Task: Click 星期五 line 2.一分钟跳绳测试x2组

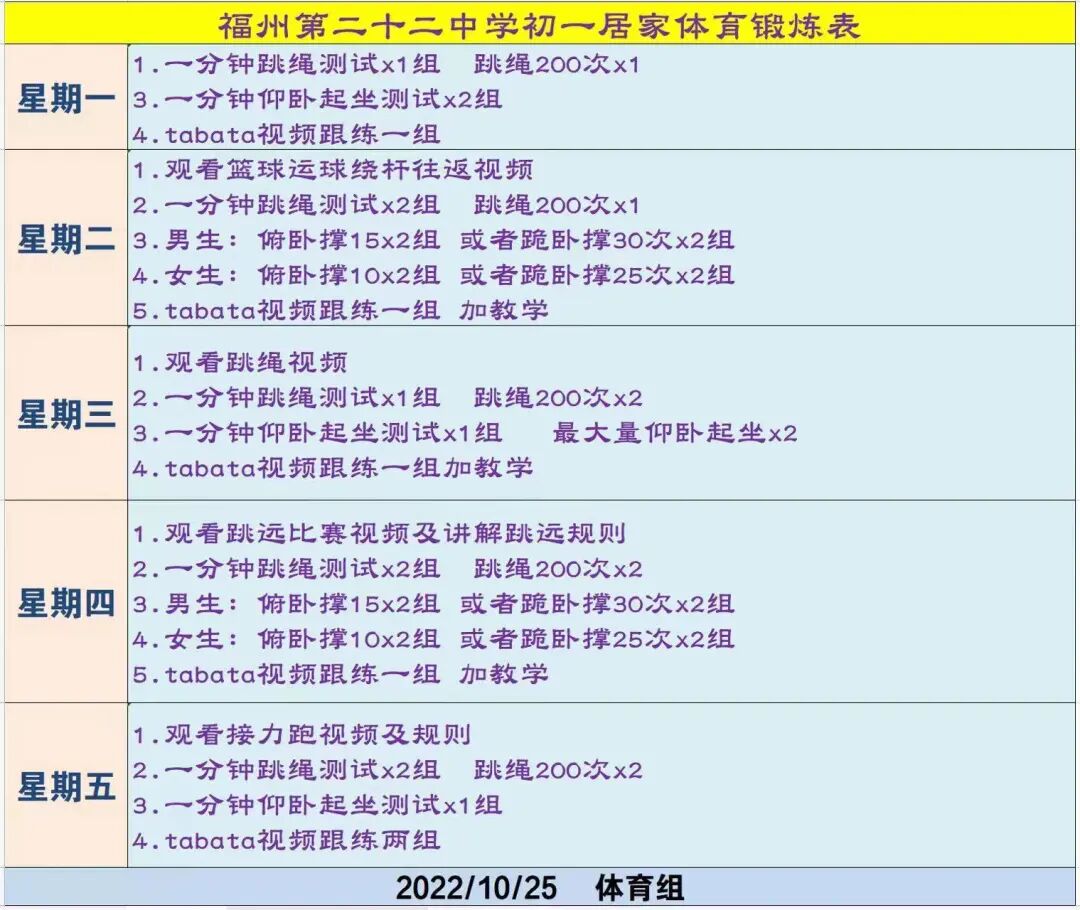Action: coord(287,769)
